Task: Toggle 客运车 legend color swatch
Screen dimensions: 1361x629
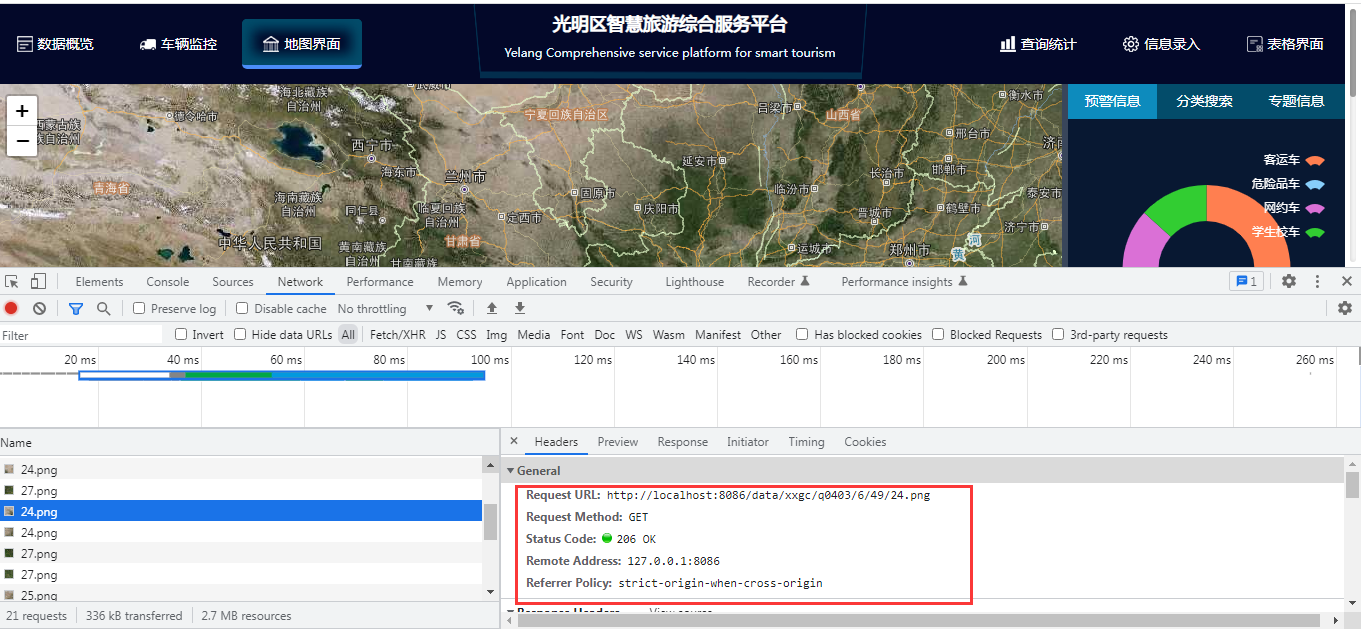Action: coord(1315,160)
